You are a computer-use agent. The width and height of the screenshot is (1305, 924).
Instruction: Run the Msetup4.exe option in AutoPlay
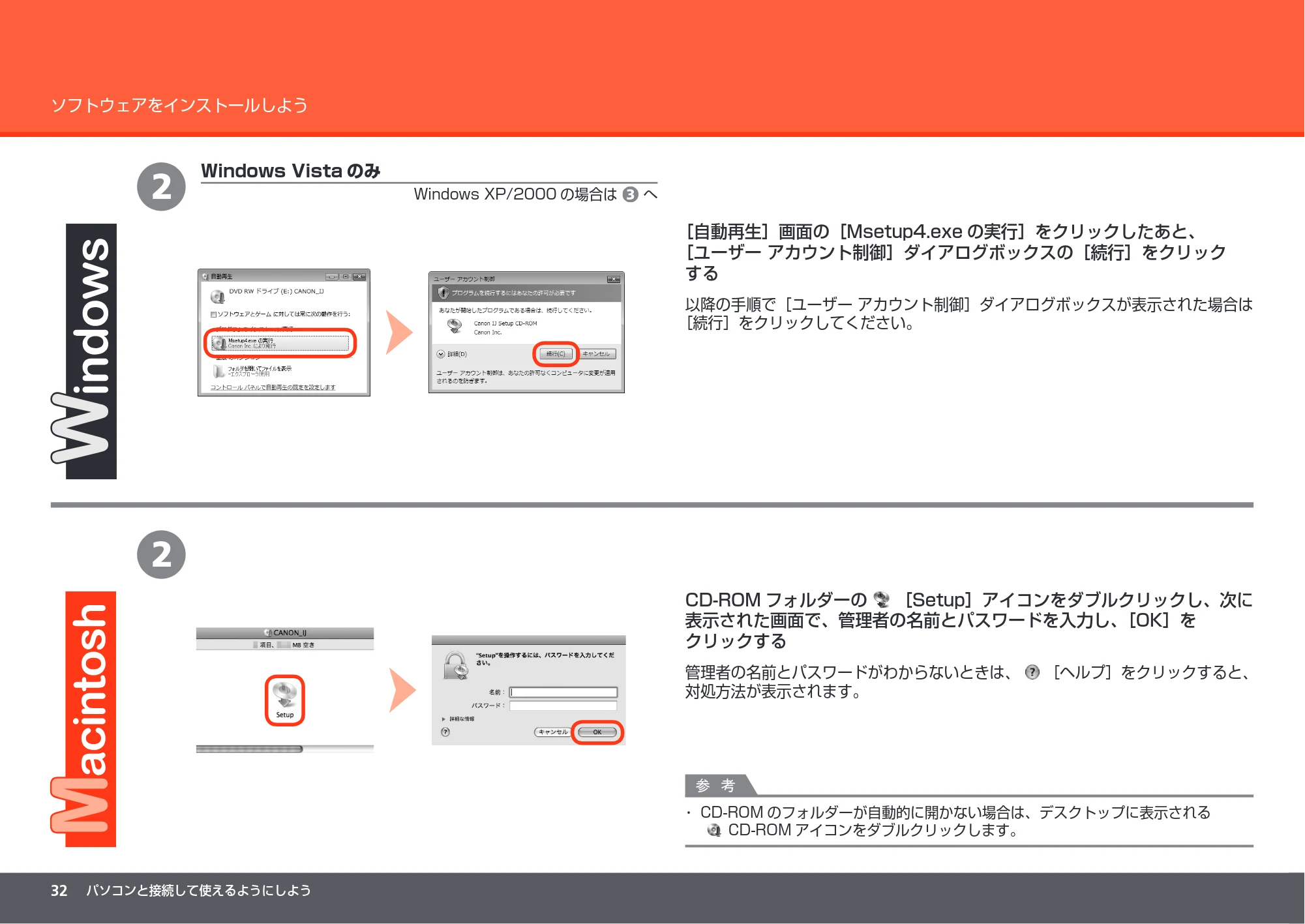280,343
